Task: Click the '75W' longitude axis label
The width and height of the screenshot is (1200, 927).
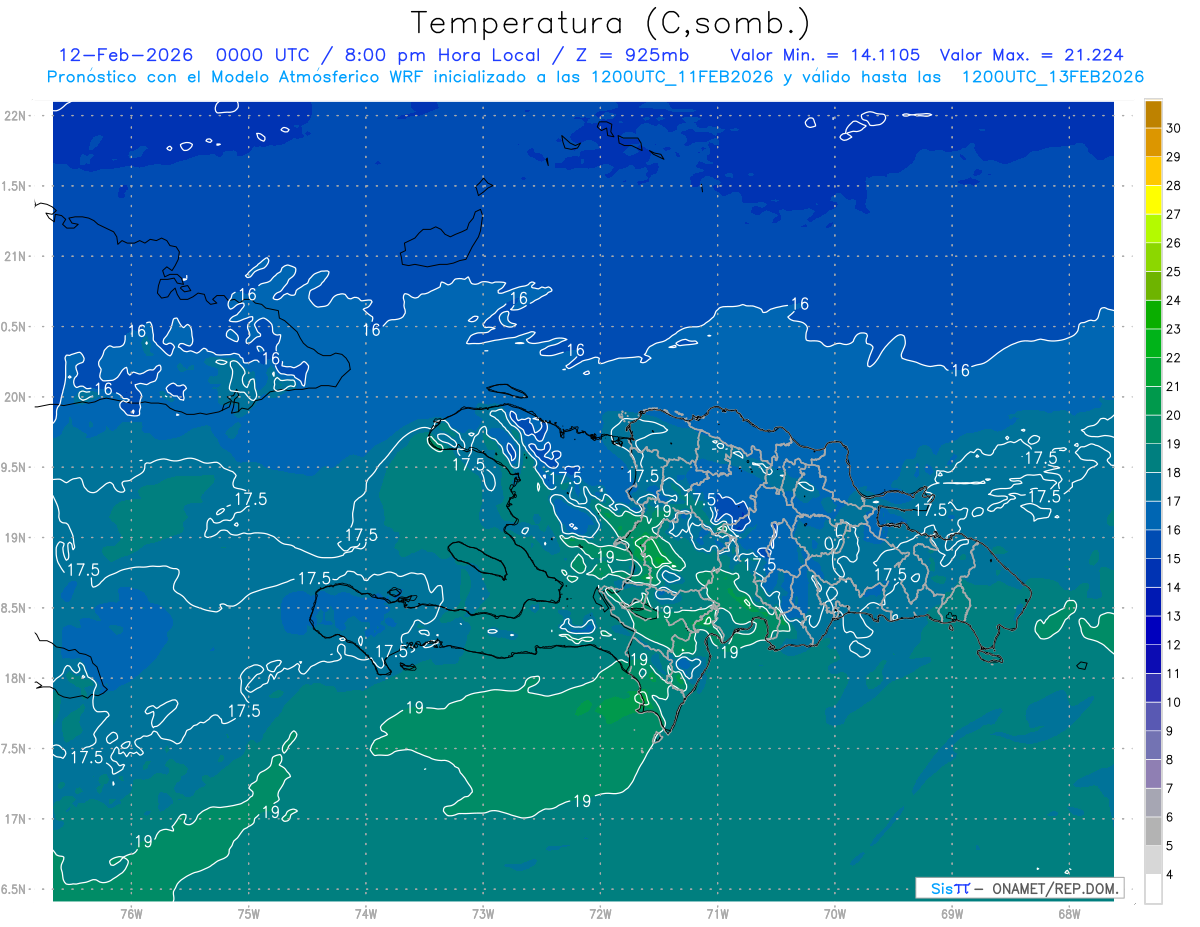Action: pyautogui.click(x=249, y=914)
